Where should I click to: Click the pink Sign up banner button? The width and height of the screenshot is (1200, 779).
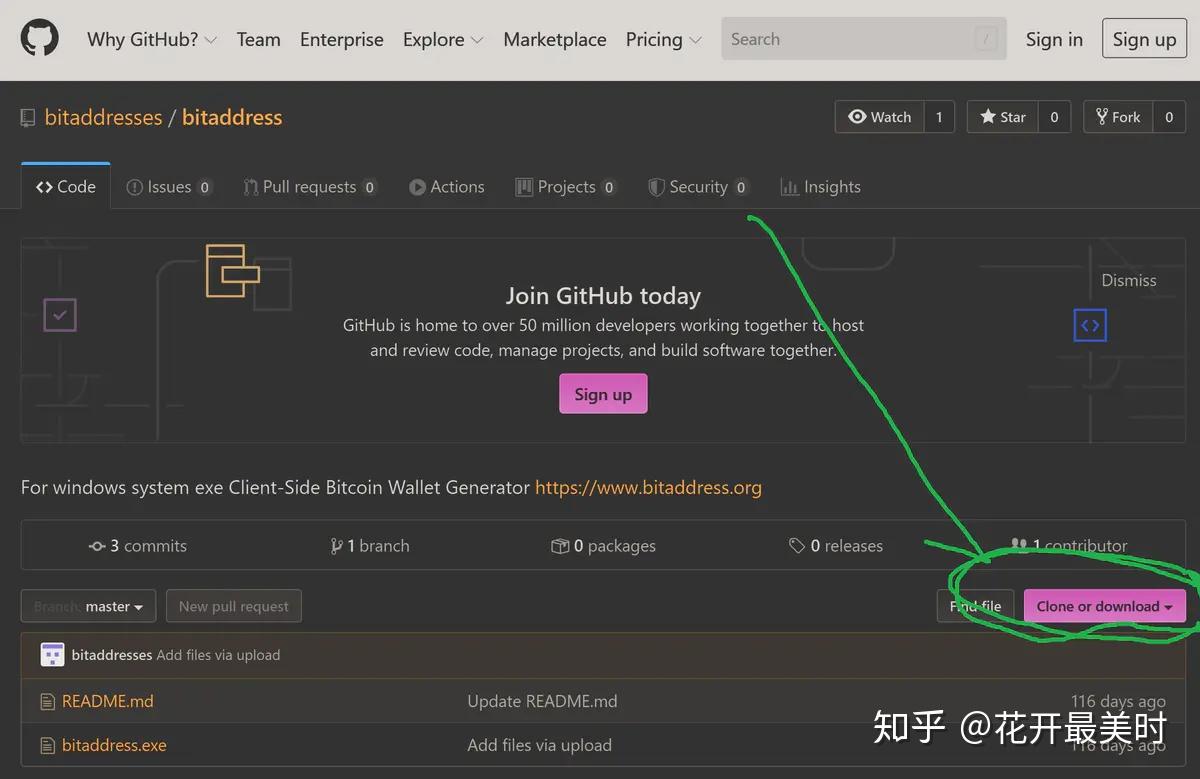(603, 394)
